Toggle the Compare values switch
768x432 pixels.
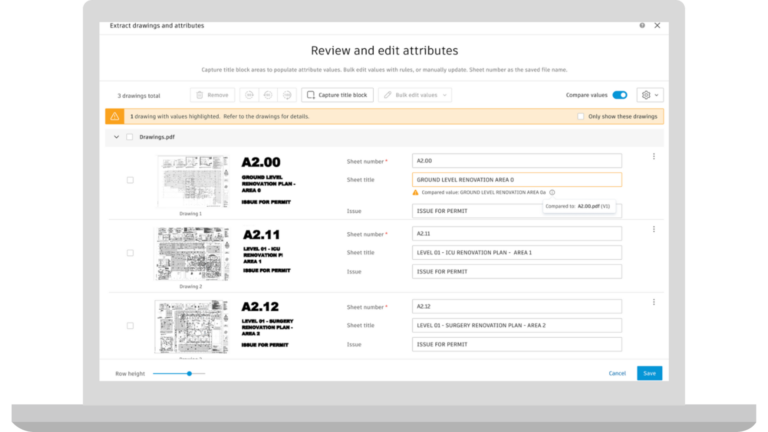(620, 95)
